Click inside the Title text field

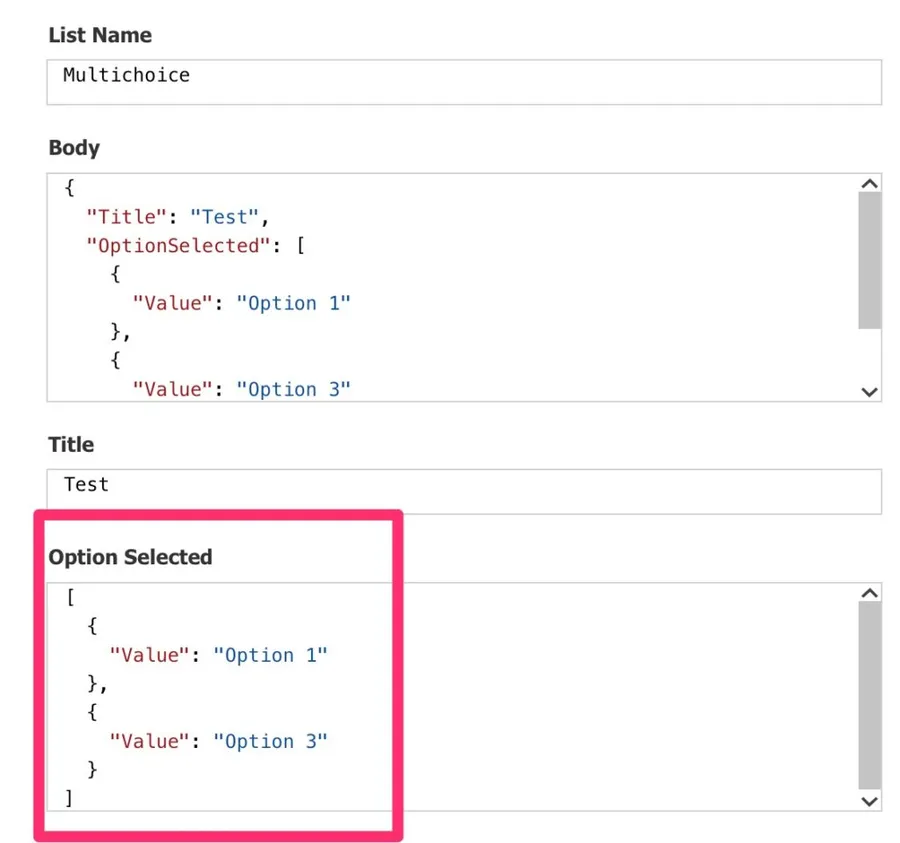click(463, 491)
